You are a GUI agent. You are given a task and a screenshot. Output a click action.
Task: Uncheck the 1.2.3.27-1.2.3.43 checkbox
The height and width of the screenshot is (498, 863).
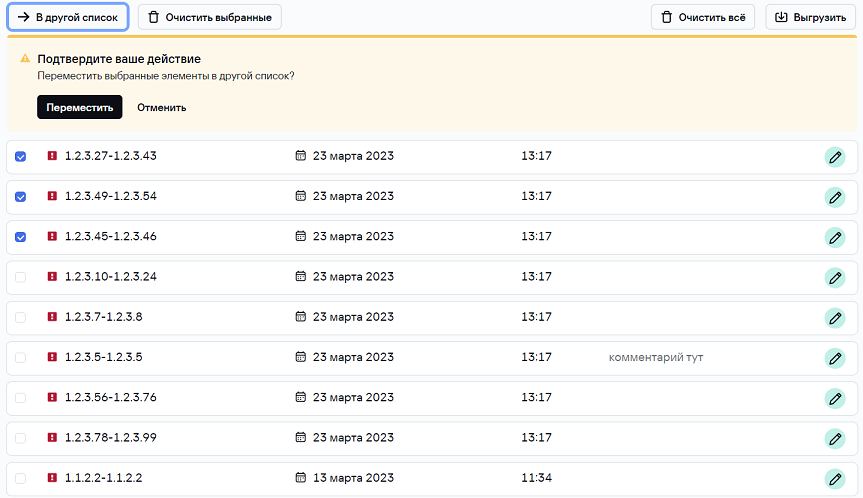point(20,157)
